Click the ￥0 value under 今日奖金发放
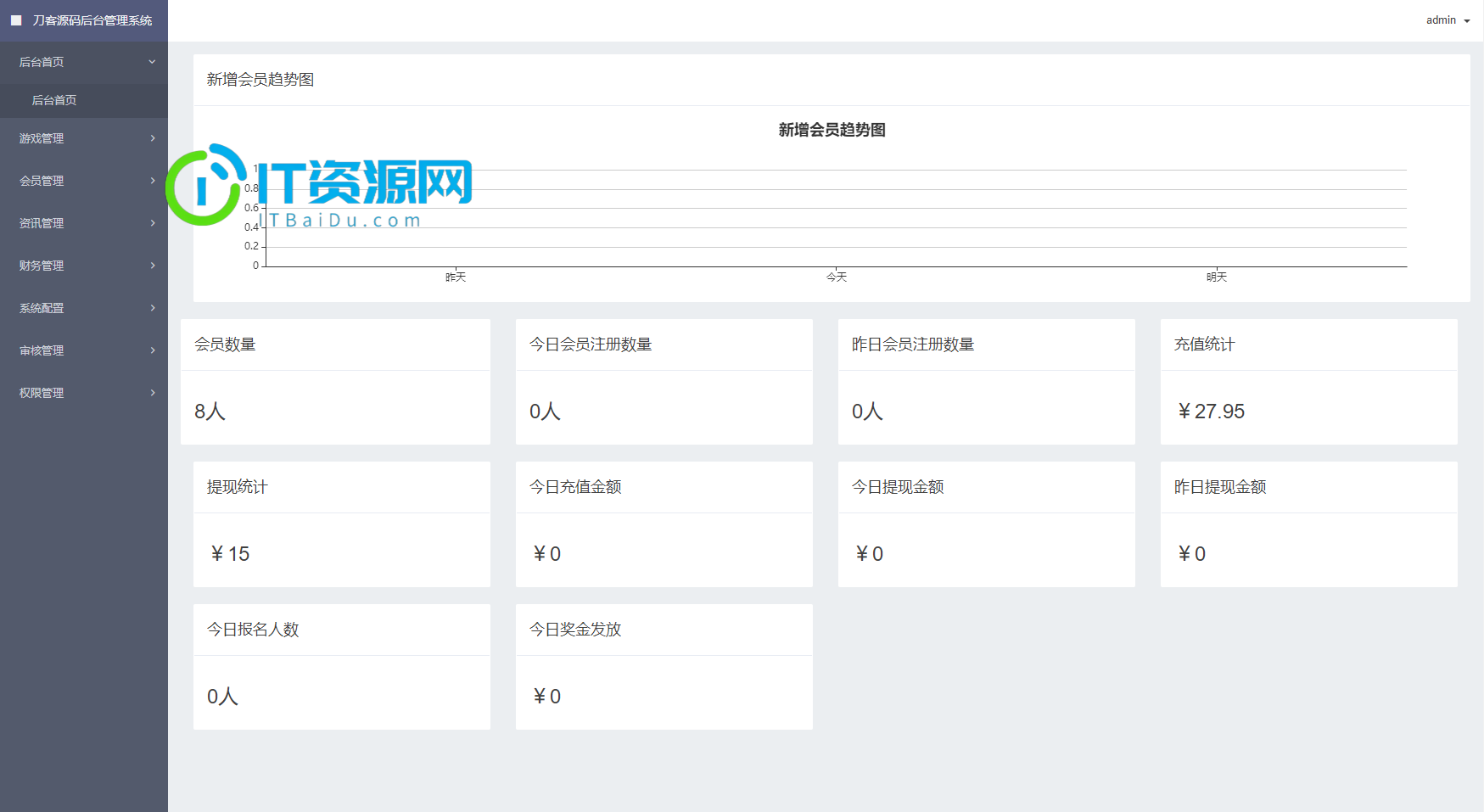The image size is (1484, 812). pyautogui.click(x=546, y=697)
